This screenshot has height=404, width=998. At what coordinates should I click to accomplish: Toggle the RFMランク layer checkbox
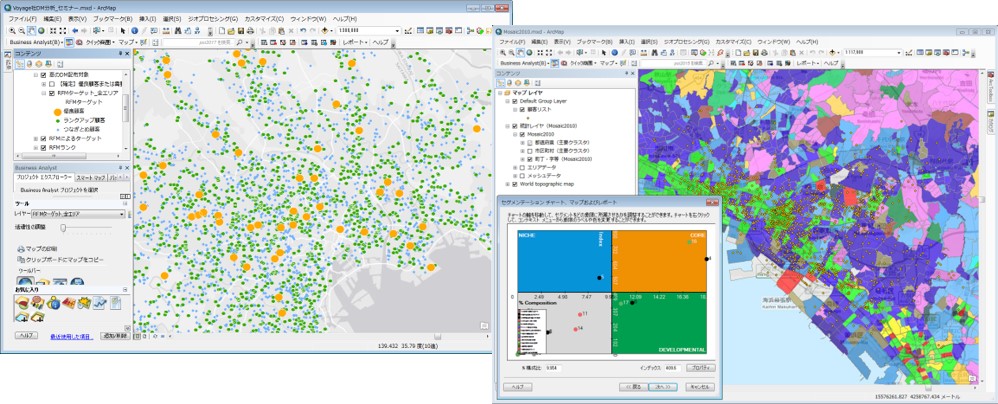[x=43, y=148]
